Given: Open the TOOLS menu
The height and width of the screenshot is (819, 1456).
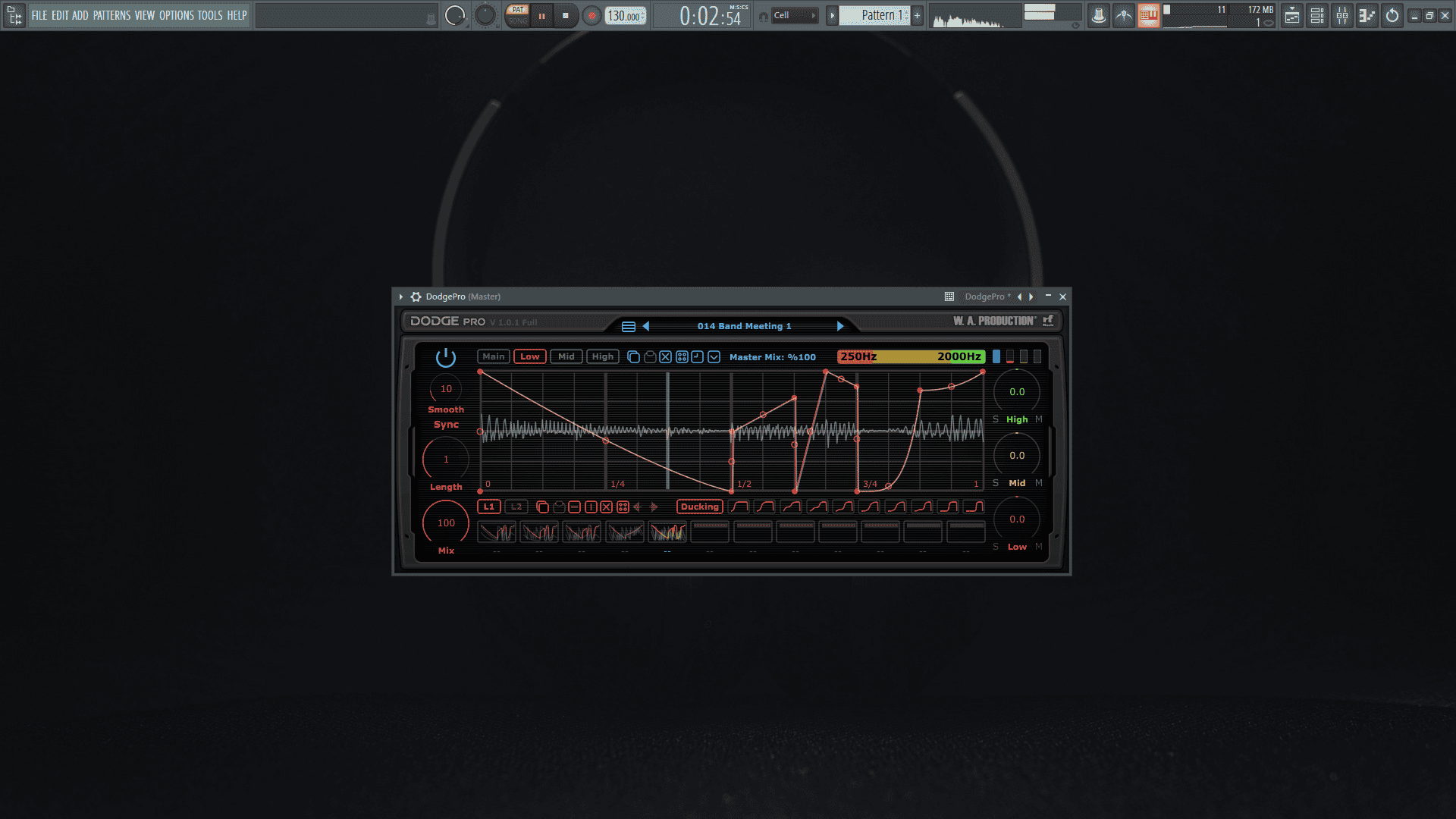Looking at the screenshot, I should tap(210, 15).
